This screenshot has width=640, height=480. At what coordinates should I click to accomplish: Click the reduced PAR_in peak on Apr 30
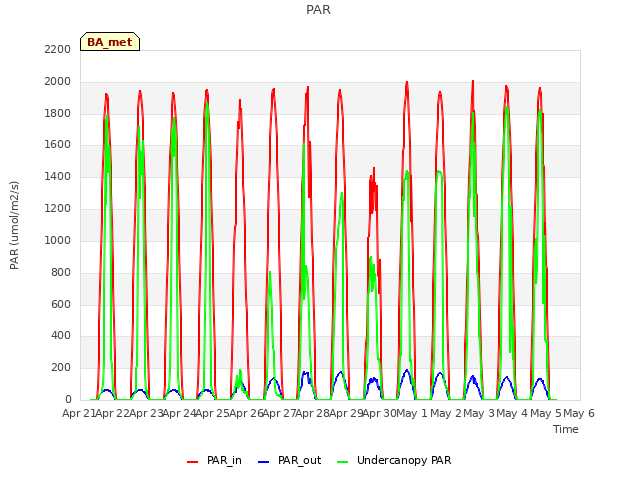click(x=373, y=168)
